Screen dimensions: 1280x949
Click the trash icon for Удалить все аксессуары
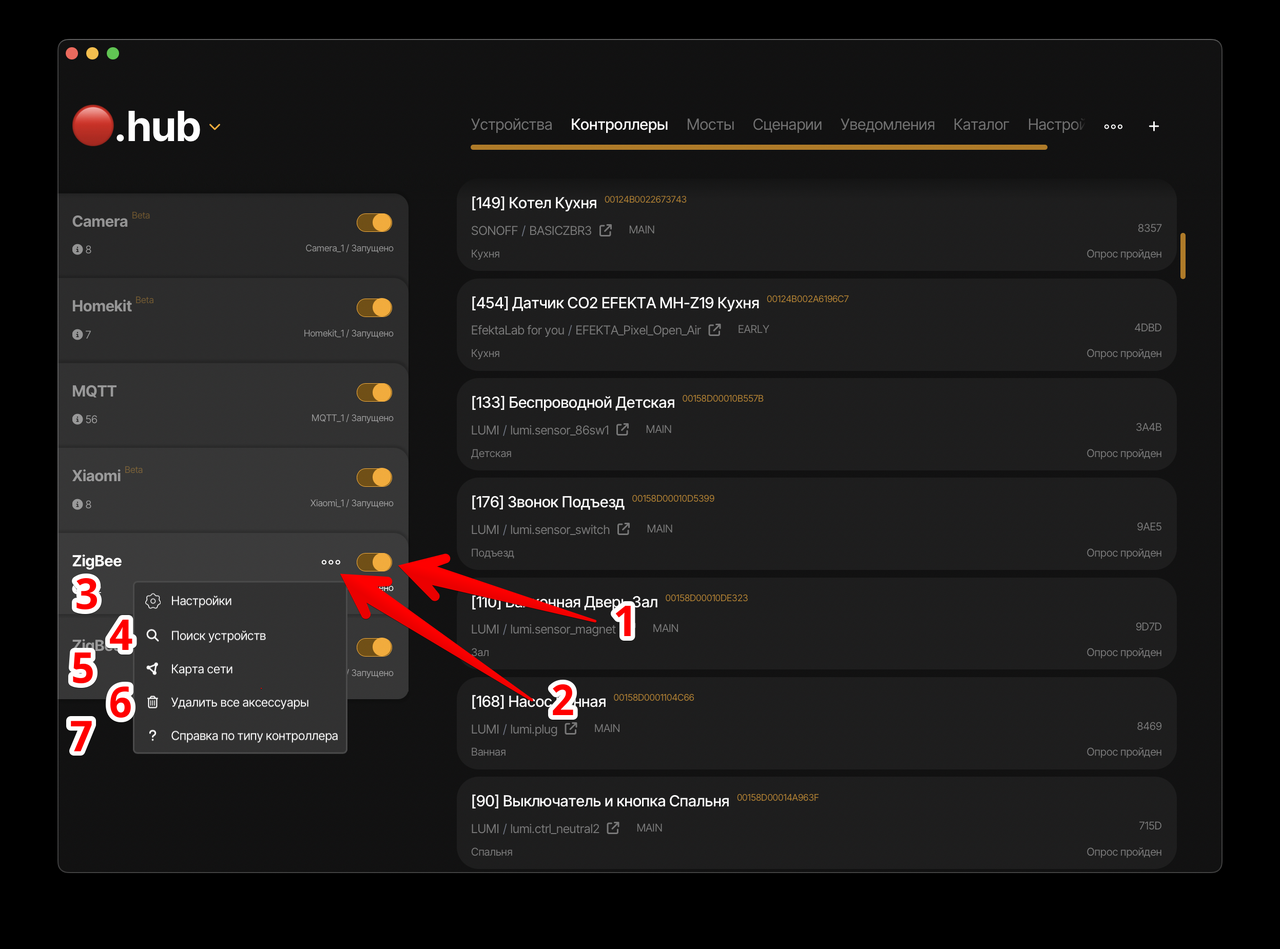(153, 702)
